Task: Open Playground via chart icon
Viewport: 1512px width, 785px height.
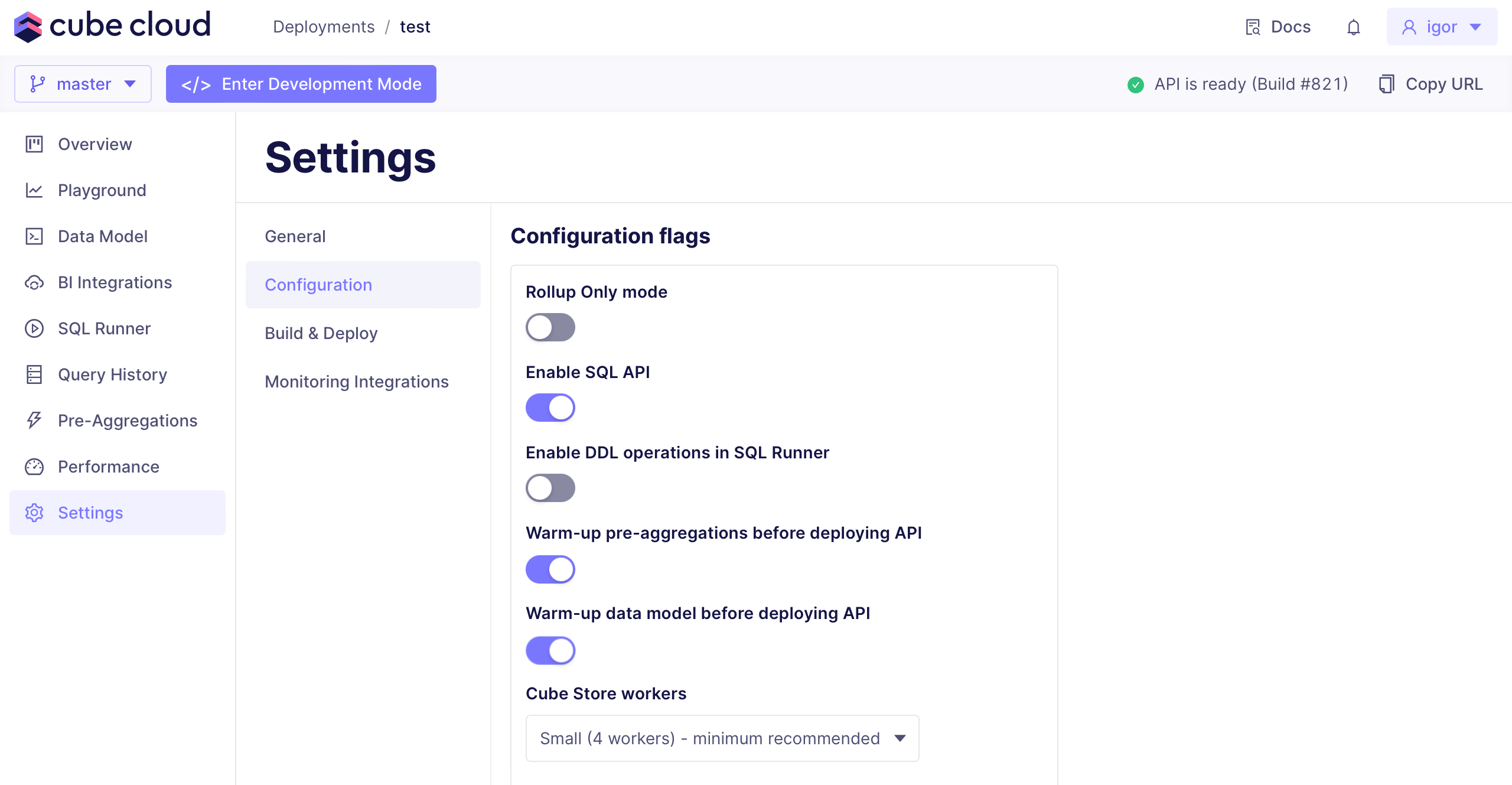Action: [x=34, y=190]
